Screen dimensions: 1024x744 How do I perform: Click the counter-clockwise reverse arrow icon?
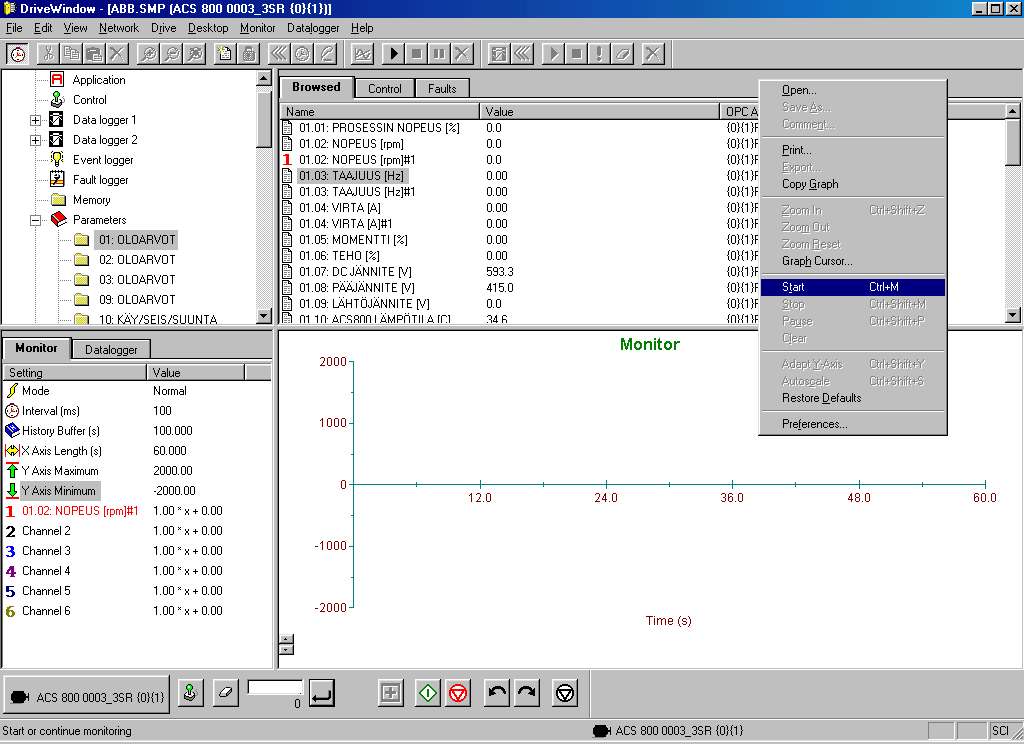pos(497,692)
